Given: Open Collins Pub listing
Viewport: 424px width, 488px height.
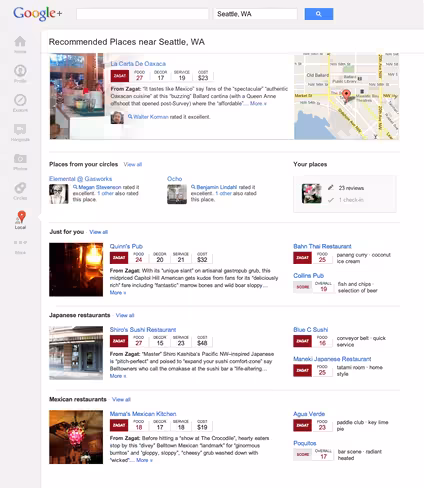Looking at the screenshot, I should [x=308, y=276].
